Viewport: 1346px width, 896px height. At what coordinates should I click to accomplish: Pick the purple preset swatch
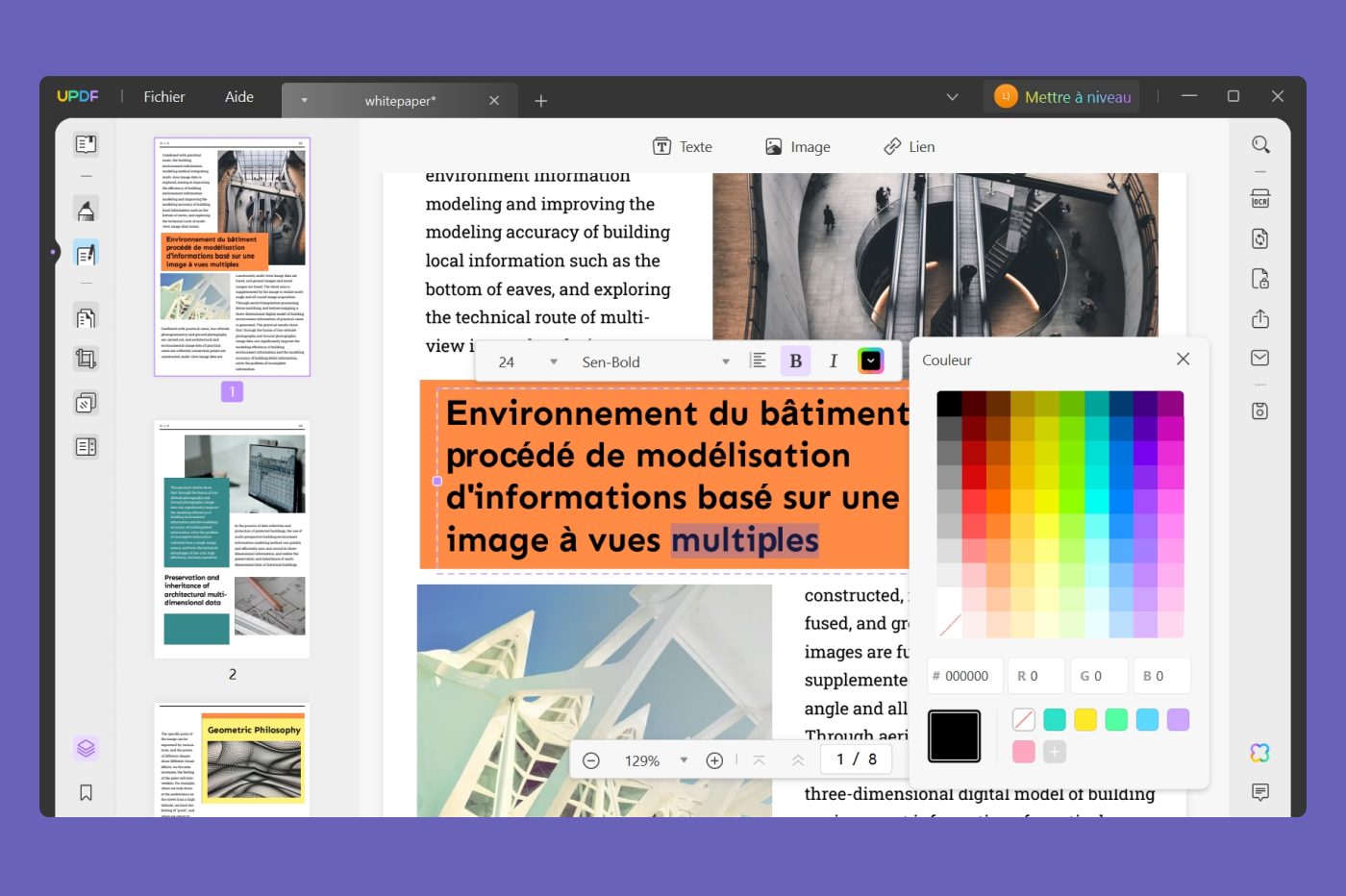point(1178,719)
